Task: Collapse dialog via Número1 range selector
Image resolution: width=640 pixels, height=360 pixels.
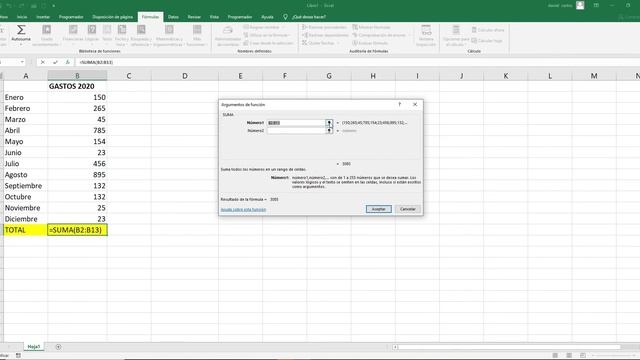Action: (x=329, y=122)
